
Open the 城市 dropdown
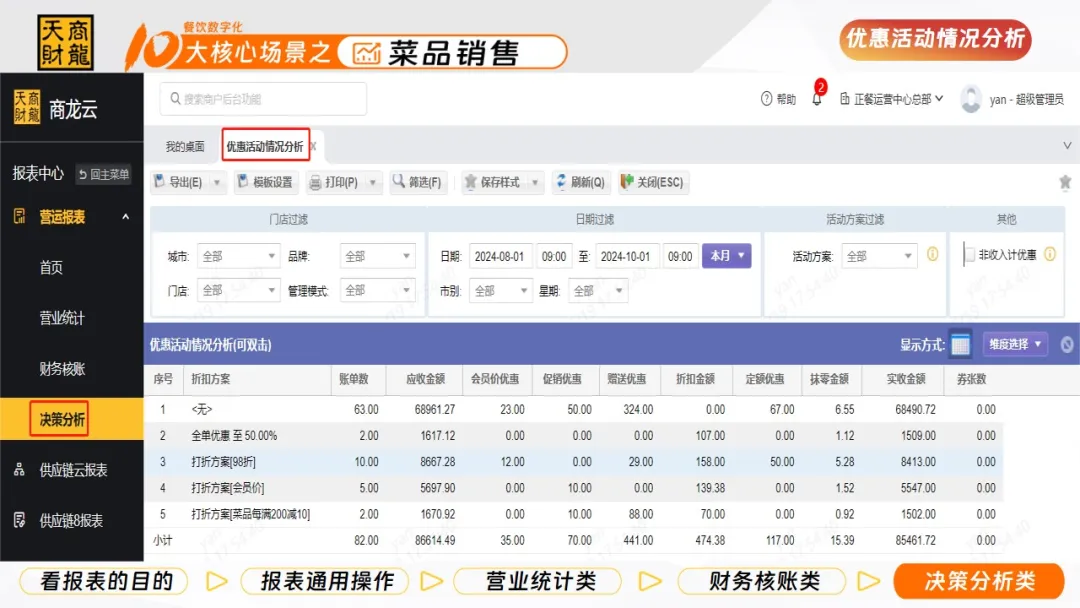point(238,256)
